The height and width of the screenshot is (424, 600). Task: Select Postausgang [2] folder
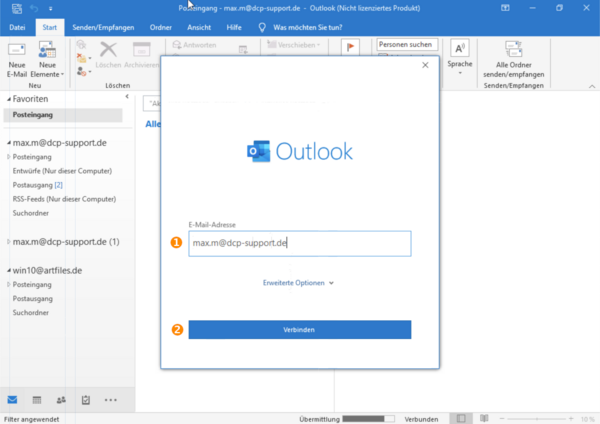(38, 185)
